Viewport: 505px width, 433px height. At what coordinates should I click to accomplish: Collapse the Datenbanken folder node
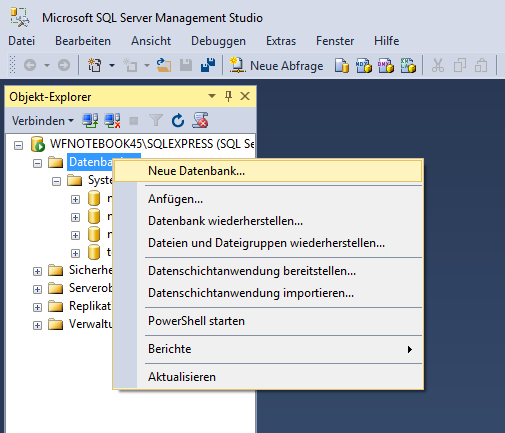[37, 163]
